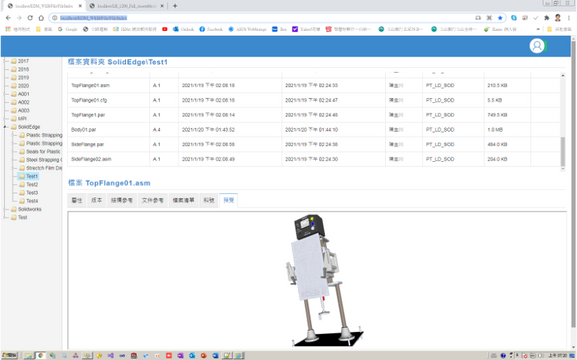
Task: Switch to the 文件參考 tab
Action: [152, 200]
